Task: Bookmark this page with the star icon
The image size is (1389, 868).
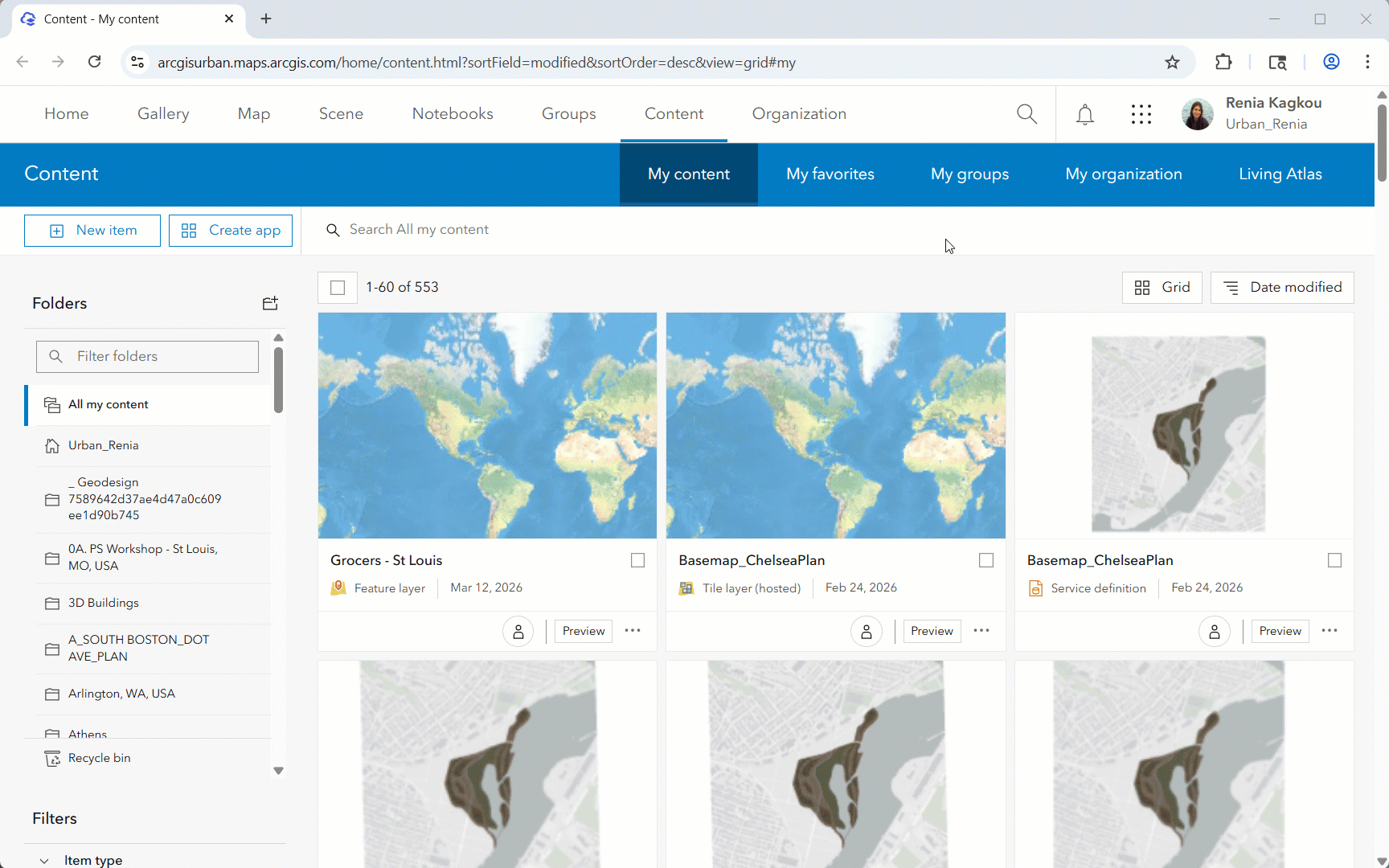Action: [x=1172, y=62]
